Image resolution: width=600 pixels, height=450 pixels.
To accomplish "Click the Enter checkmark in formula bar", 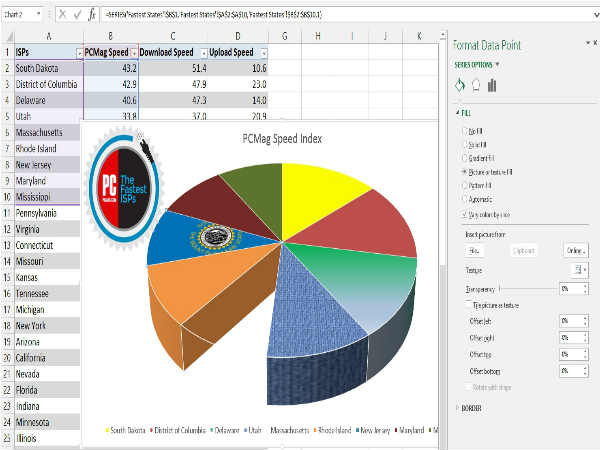I will (x=76, y=15).
